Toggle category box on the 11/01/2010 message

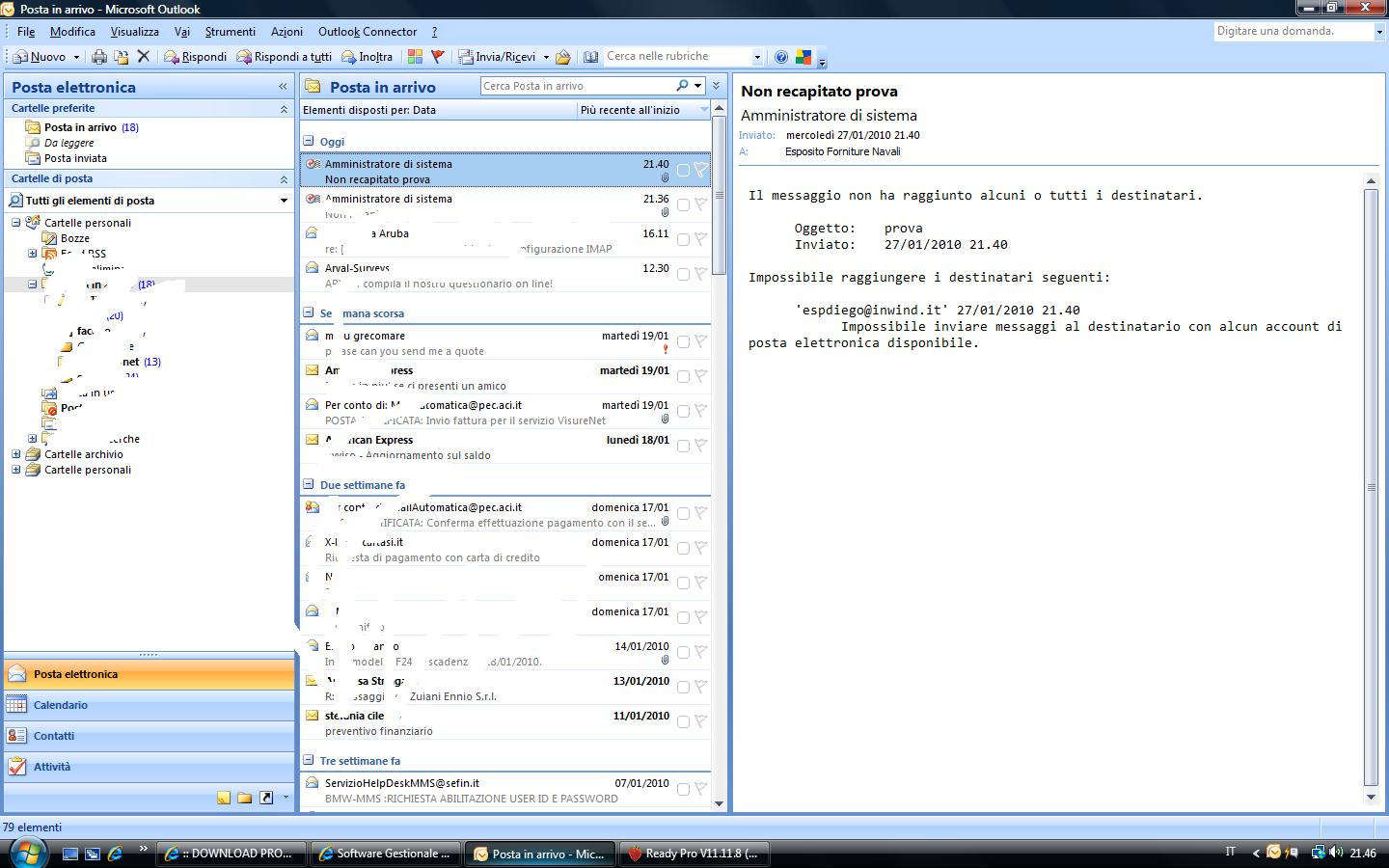point(683,721)
